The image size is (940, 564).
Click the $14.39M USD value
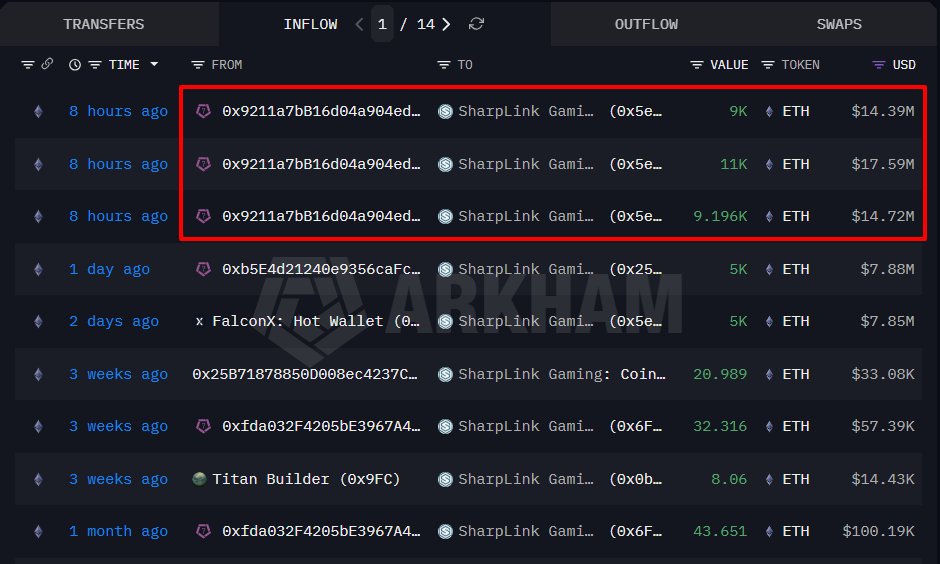pos(882,111)
